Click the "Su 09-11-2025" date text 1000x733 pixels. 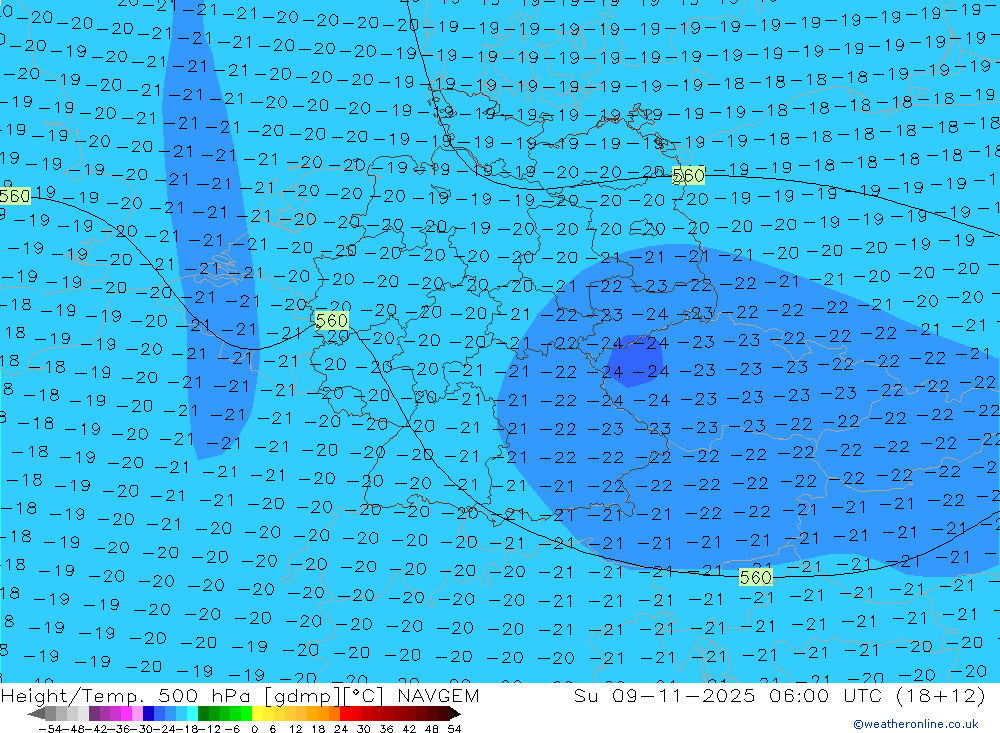(665, 695)
